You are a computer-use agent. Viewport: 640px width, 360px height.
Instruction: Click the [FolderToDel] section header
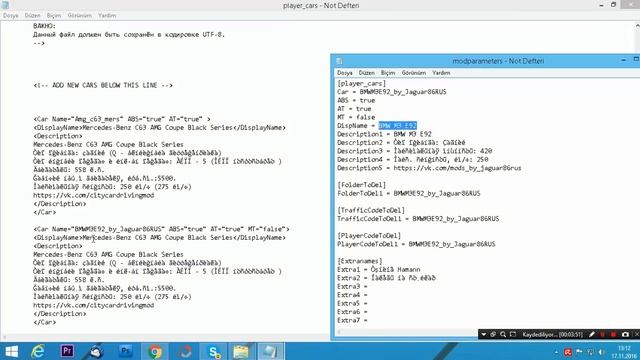click(x=361, y=185)
